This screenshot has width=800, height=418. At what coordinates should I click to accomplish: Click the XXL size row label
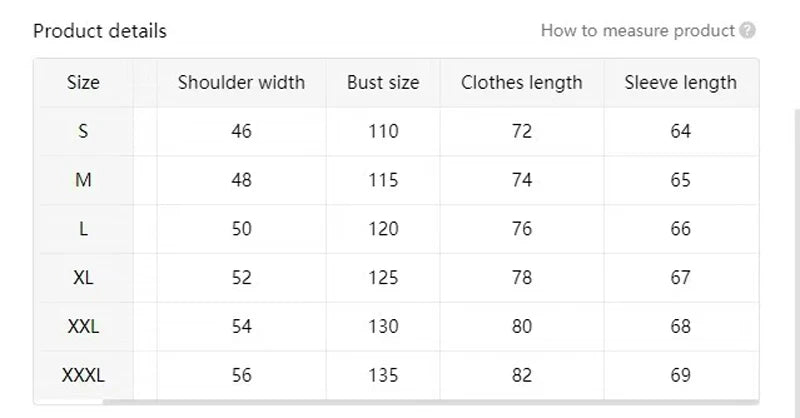point(83,326)
